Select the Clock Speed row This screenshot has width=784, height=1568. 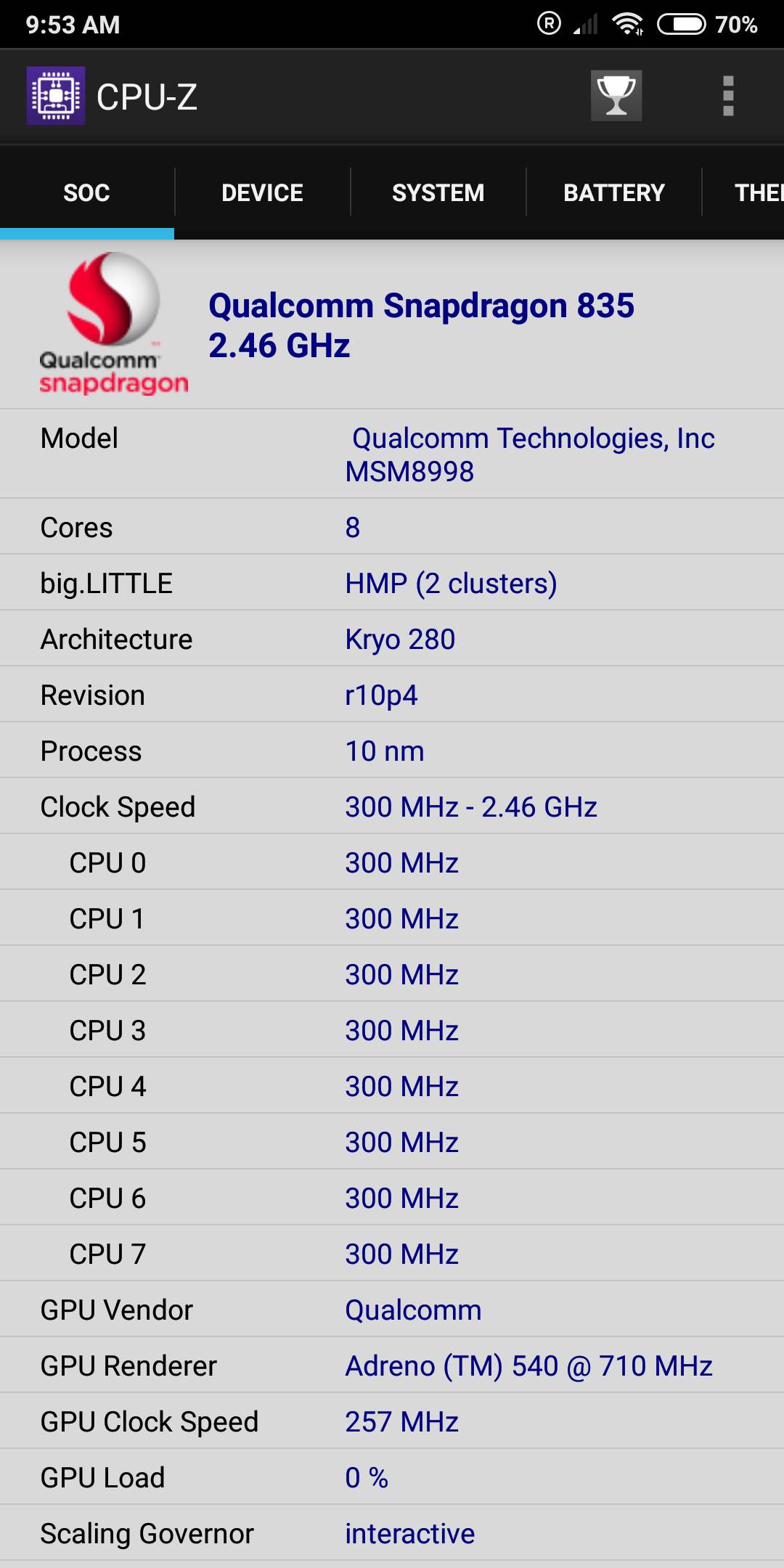click(392, 807)
